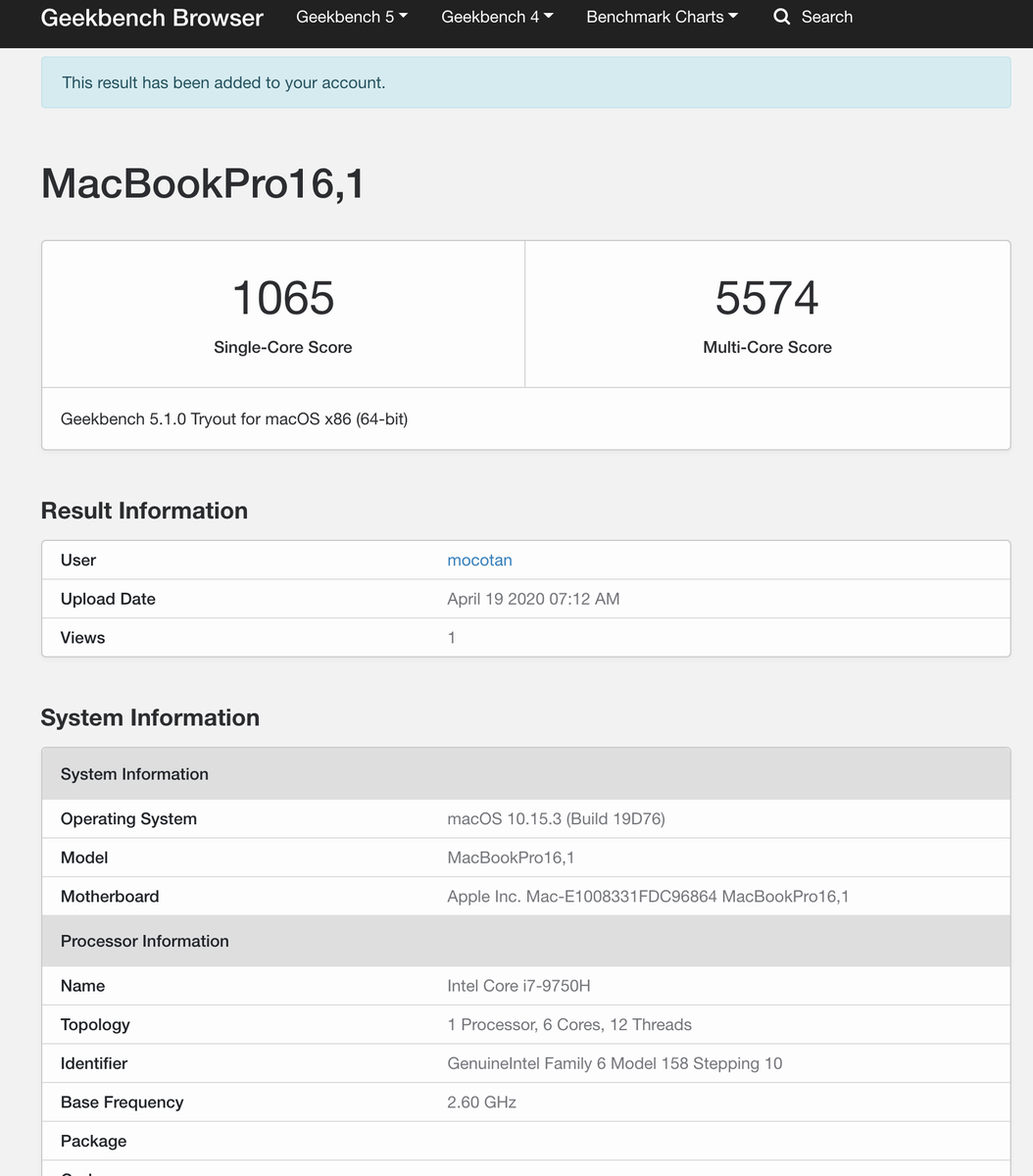Click the Topology value 6 Cores, 12 Threads
The width and height of the screenshot is (1033, 1176).
569,1025
